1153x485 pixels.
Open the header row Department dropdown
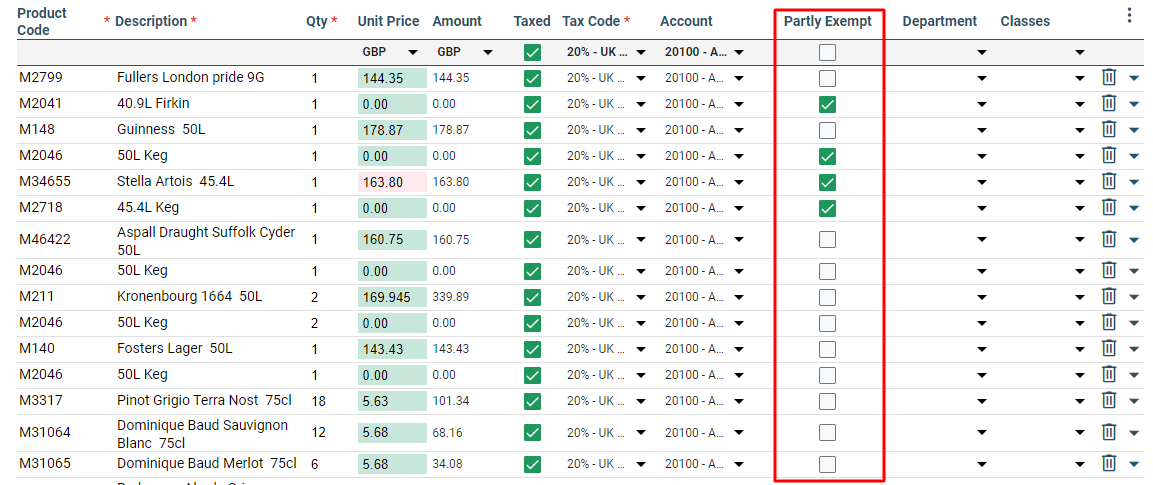point(982,53)
